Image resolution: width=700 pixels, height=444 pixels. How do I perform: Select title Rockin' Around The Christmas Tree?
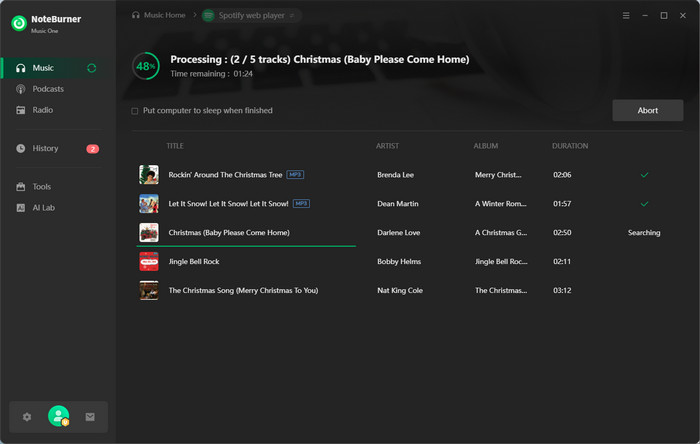225,174
